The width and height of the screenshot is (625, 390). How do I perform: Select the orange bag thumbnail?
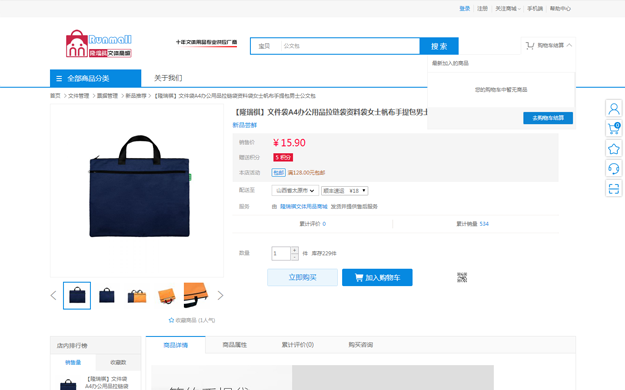click(167, 295)
